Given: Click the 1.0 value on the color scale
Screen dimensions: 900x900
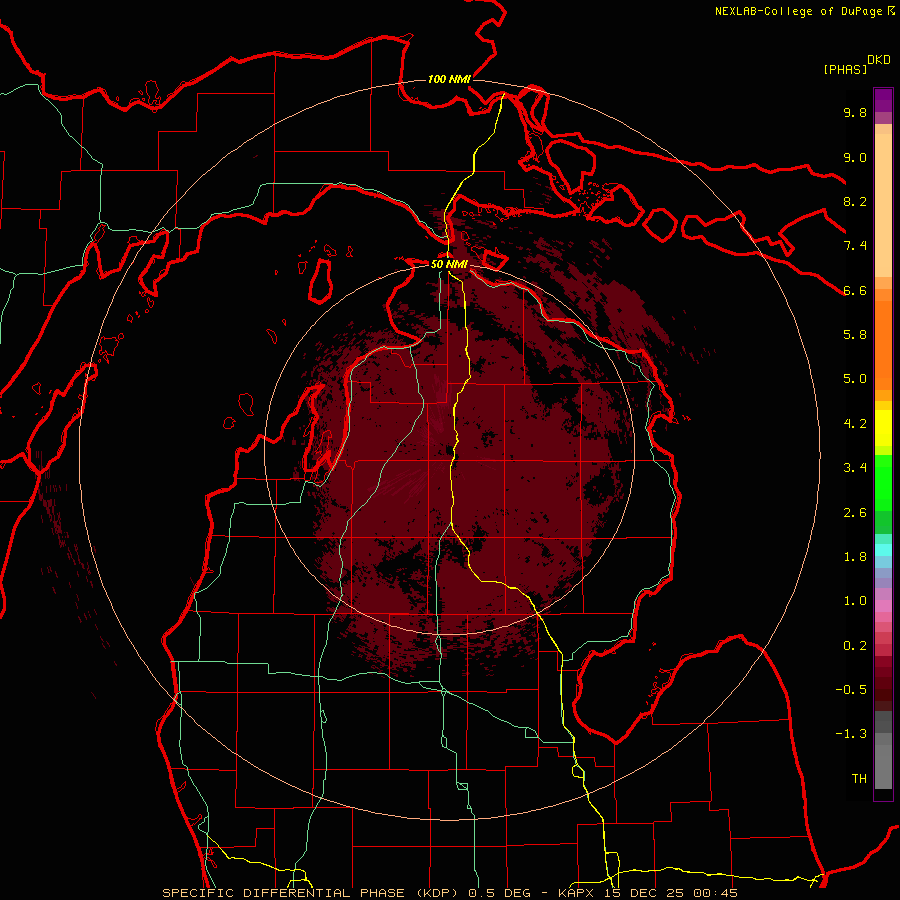Looking at the screenshot, I should pyautogui.click(x=855, y=601).
